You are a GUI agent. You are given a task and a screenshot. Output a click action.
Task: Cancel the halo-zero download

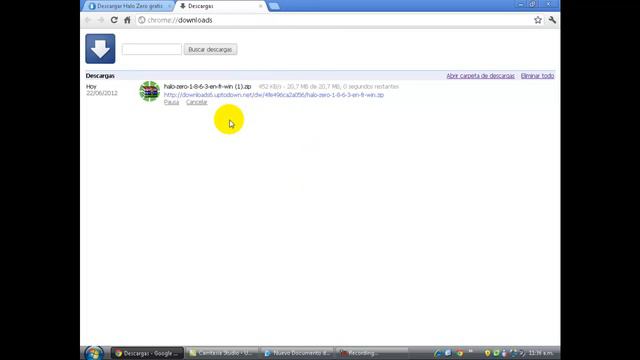point(197,102)
